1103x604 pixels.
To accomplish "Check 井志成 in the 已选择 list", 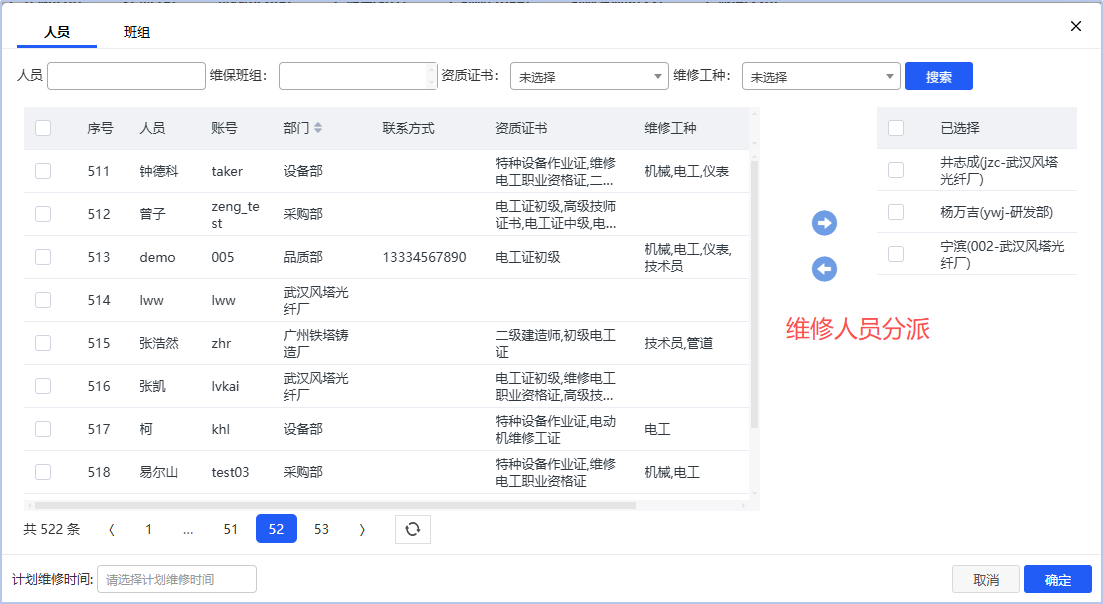I will pyautogui.click(x=895, y=169).
